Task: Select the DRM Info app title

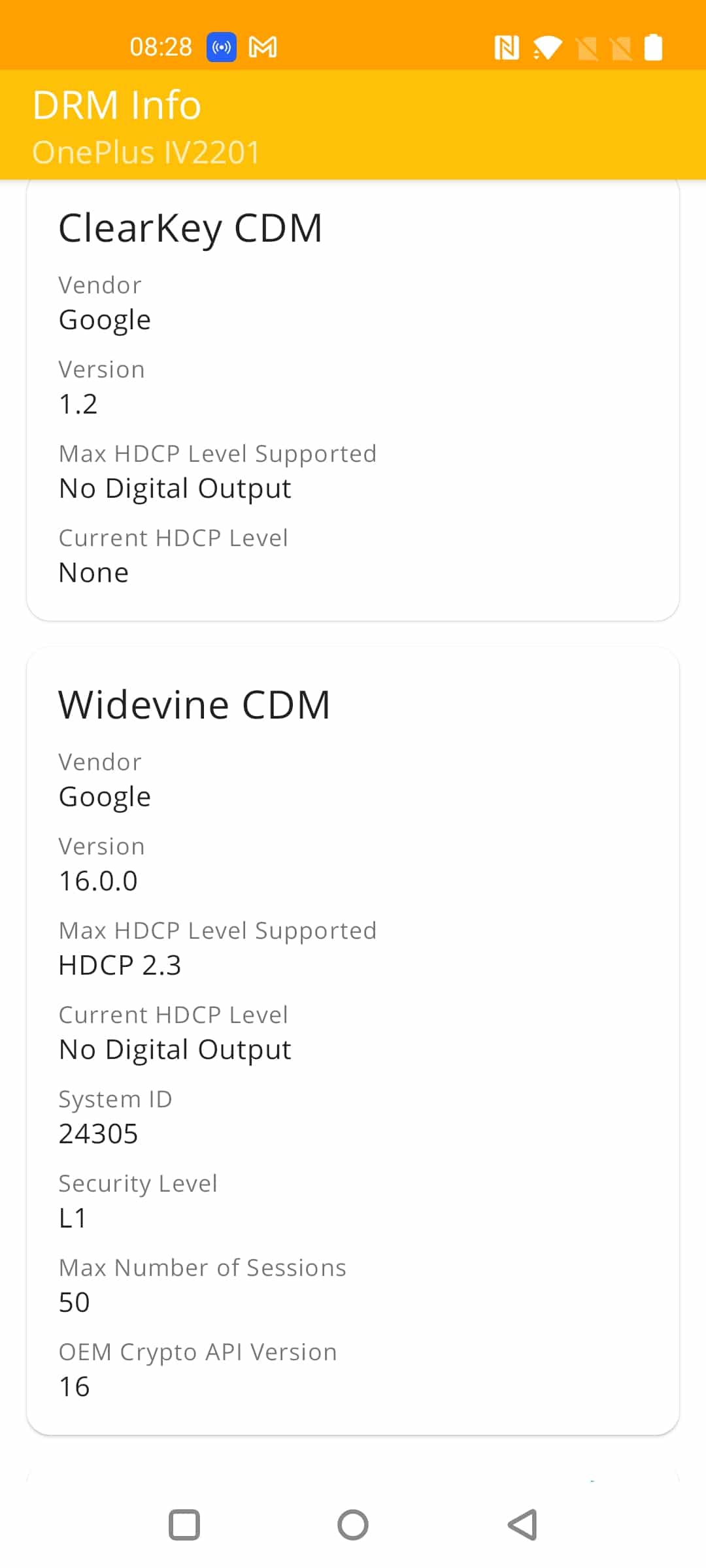Action: click(x=117, y=105)
